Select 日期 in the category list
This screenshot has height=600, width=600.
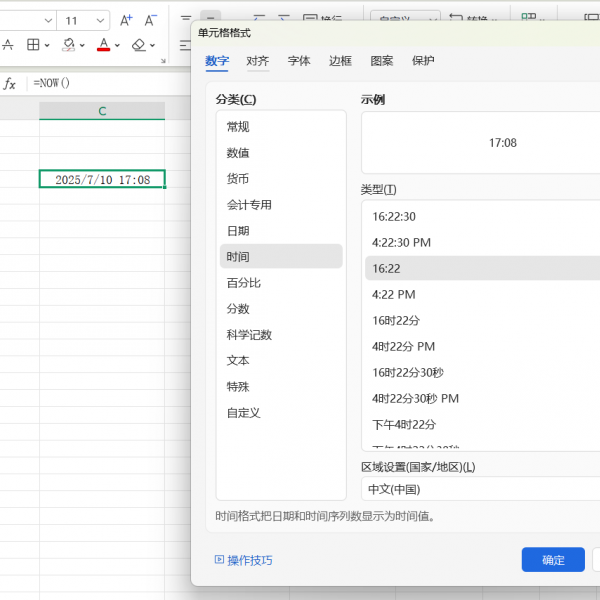click(238, 231)
